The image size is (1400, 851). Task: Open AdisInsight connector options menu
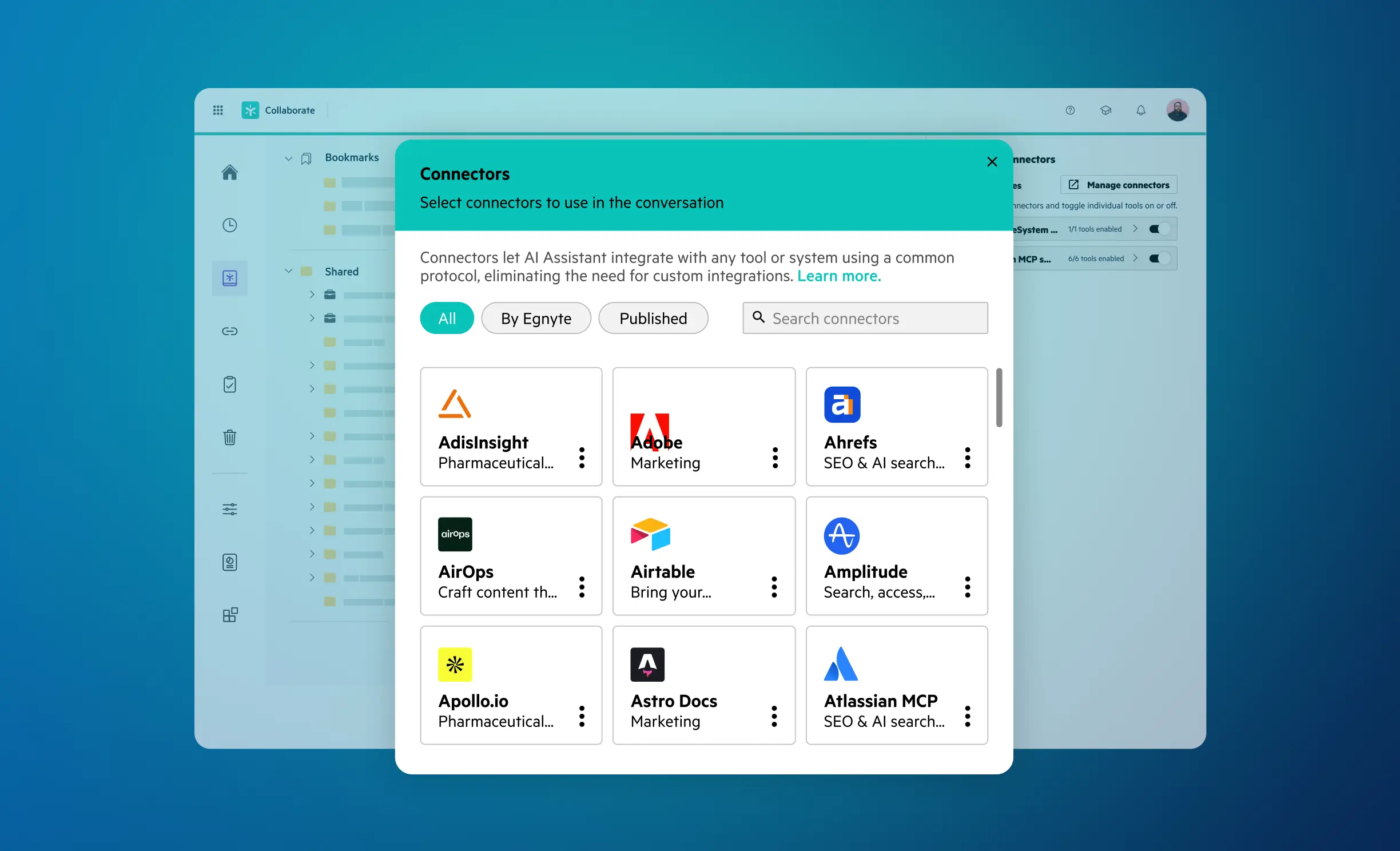(x=582, y=458)
